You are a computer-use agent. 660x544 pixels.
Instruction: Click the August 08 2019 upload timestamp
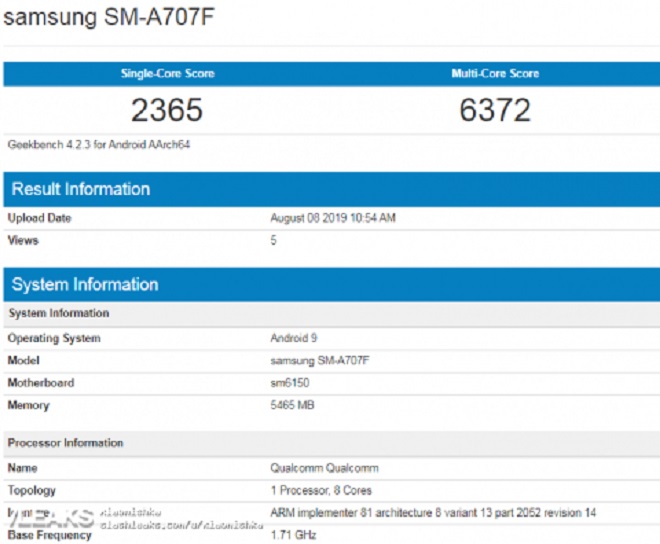click(x=334, y=218)
